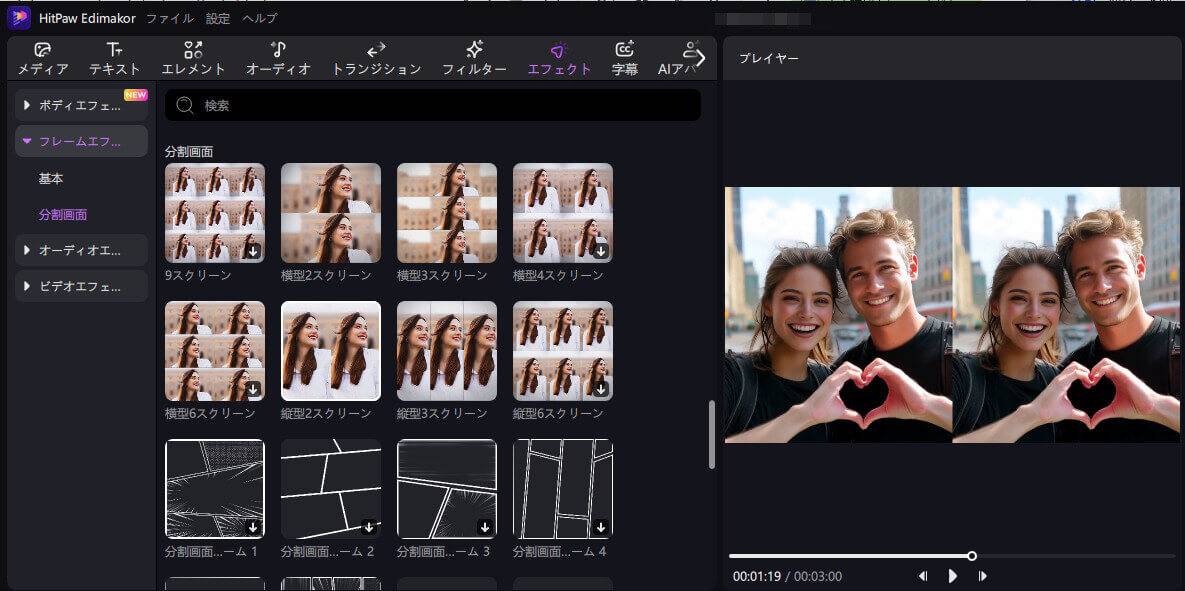Click the HitPaw Edimakor logo icon
The width and height of the screenshot is (1185, 591).
pyautogui.click(x=19, y=18)
